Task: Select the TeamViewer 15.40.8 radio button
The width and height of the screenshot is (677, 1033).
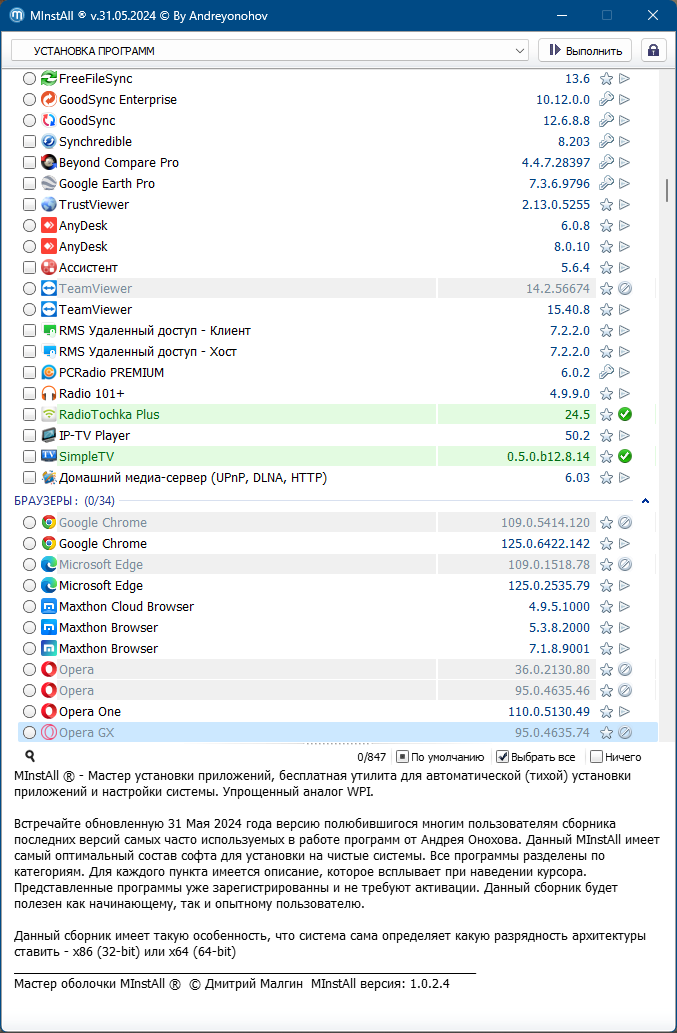Action: [29, 310]
